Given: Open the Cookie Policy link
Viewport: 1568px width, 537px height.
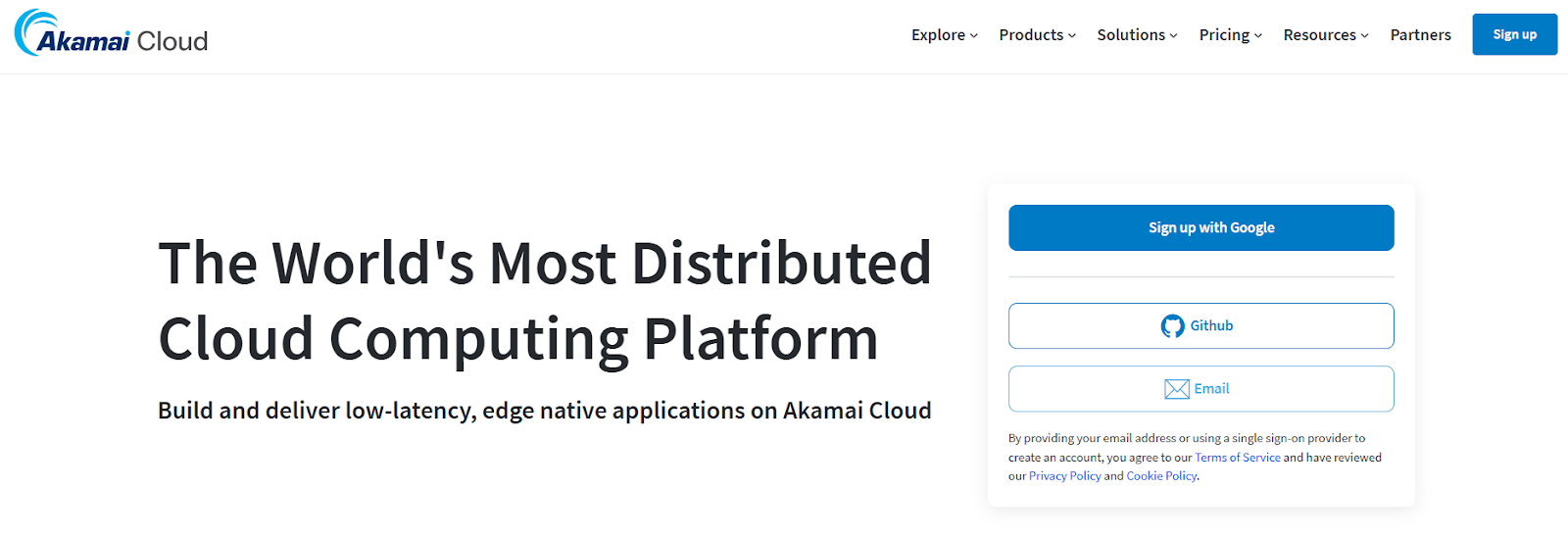Looking at the screenshot, I should click(1162, 476).
